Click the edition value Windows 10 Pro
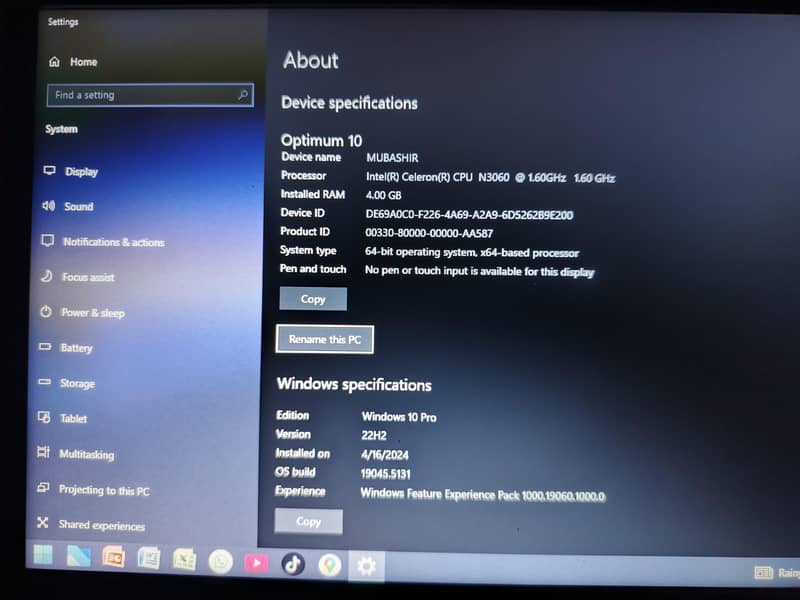 (x=399, y=417)
